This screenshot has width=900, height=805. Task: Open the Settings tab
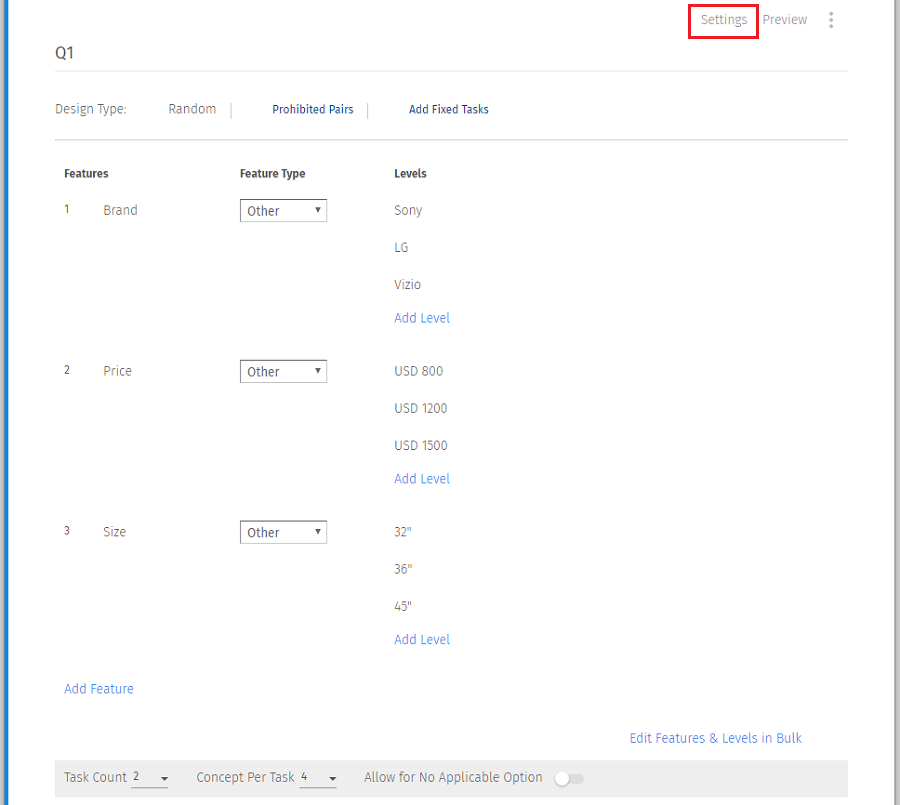tap(723, 20)
